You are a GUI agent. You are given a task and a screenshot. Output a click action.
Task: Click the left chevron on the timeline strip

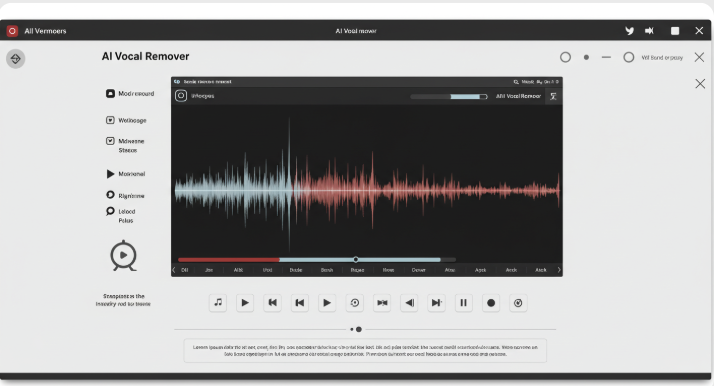click(x=174, y=270)
